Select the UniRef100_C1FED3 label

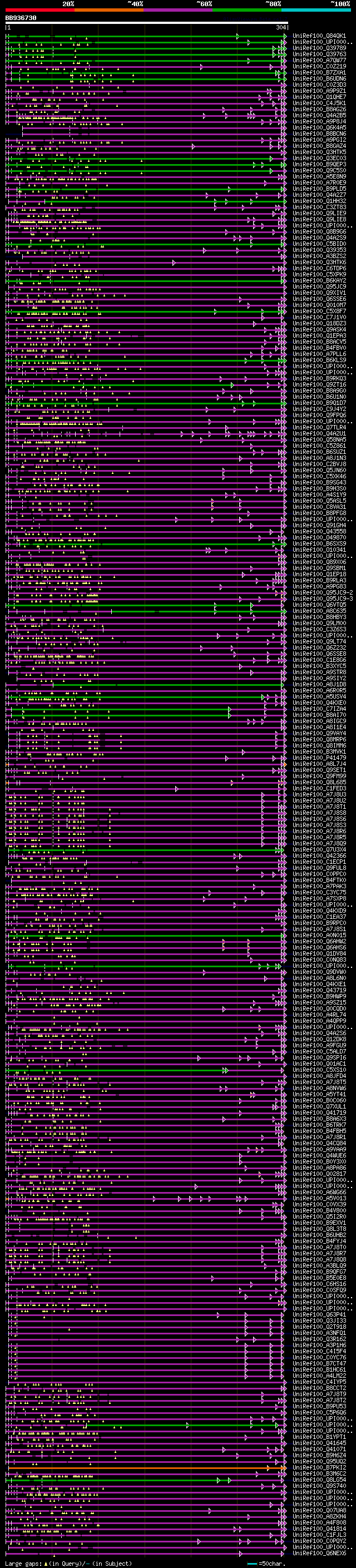[319, 788]
